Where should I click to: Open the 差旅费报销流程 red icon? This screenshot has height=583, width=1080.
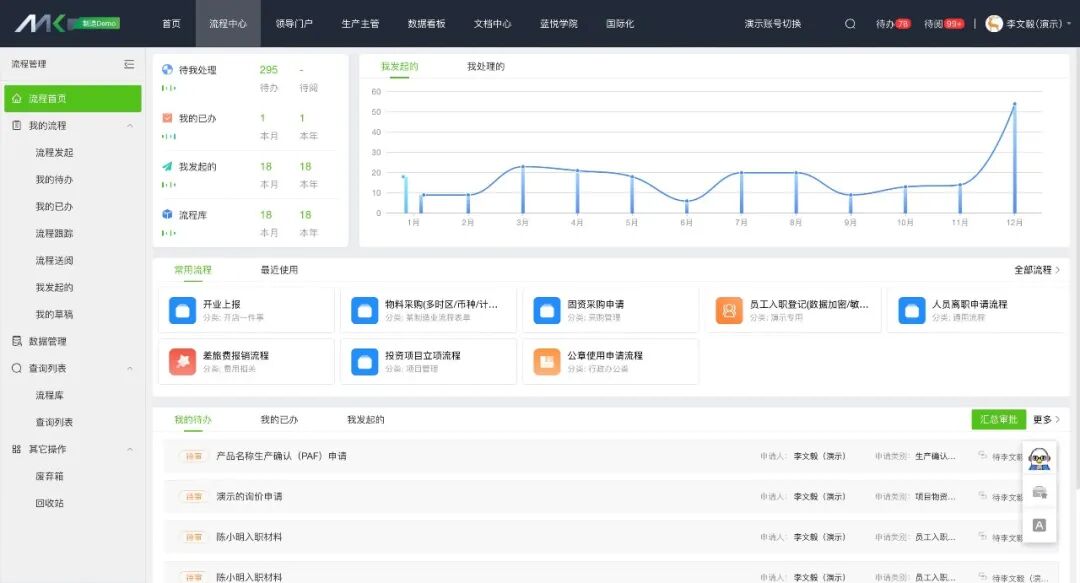(182, 362)
